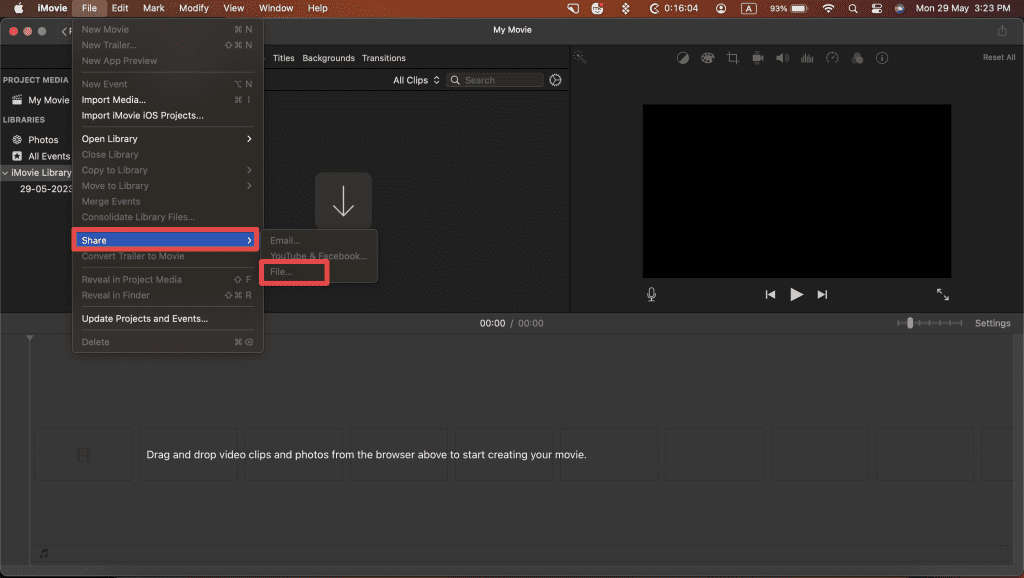Open noise reduction and equalizer icon
This screenshot has height=578, width=1024.
807,58
